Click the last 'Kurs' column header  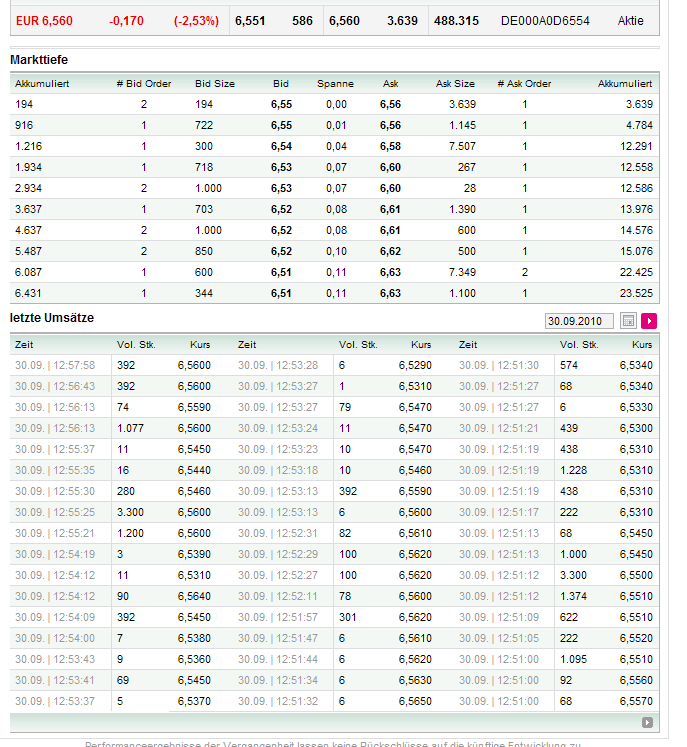point(642,344)
